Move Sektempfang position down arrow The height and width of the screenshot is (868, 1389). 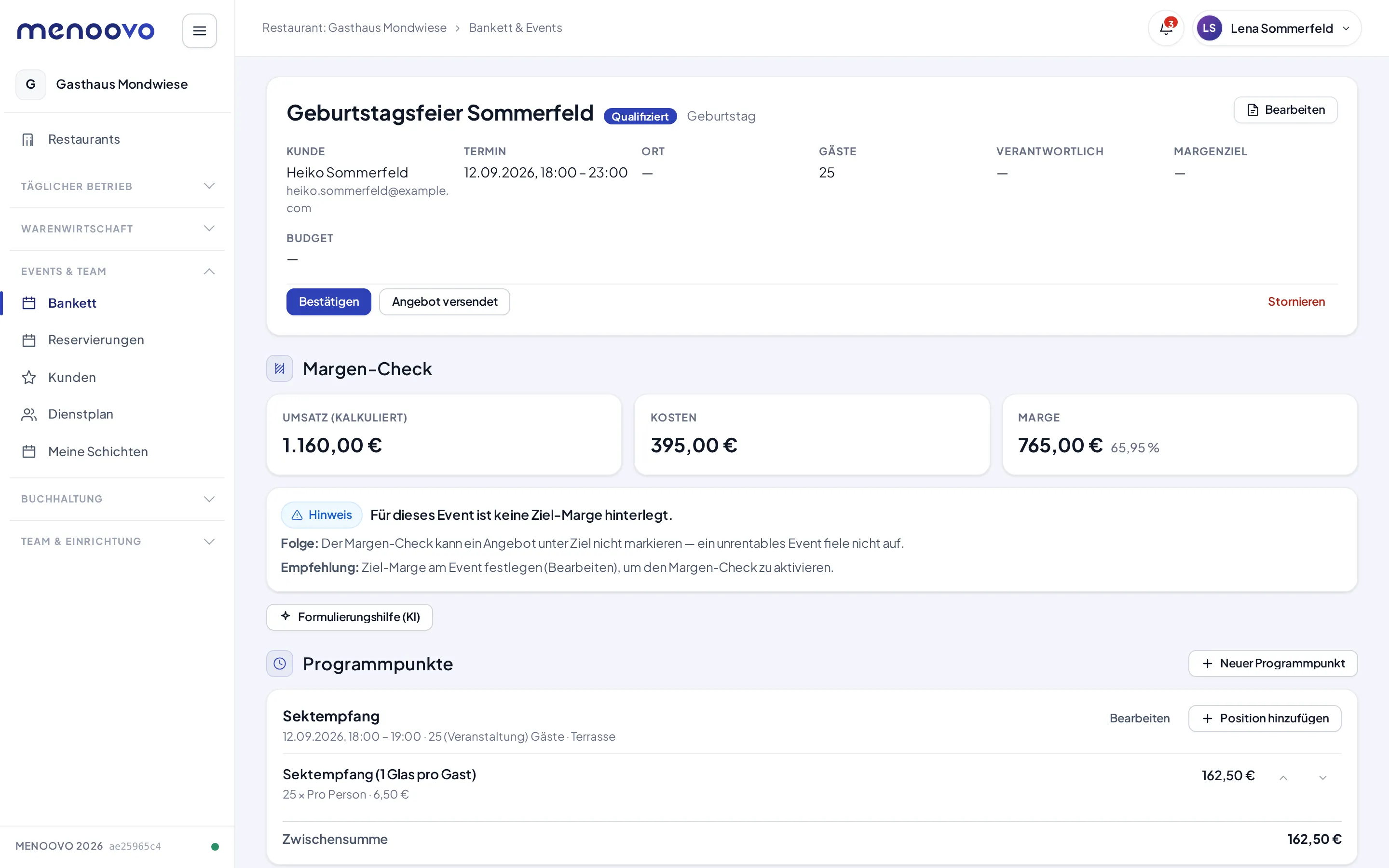pyautogui.click(x=1322, y=777)
